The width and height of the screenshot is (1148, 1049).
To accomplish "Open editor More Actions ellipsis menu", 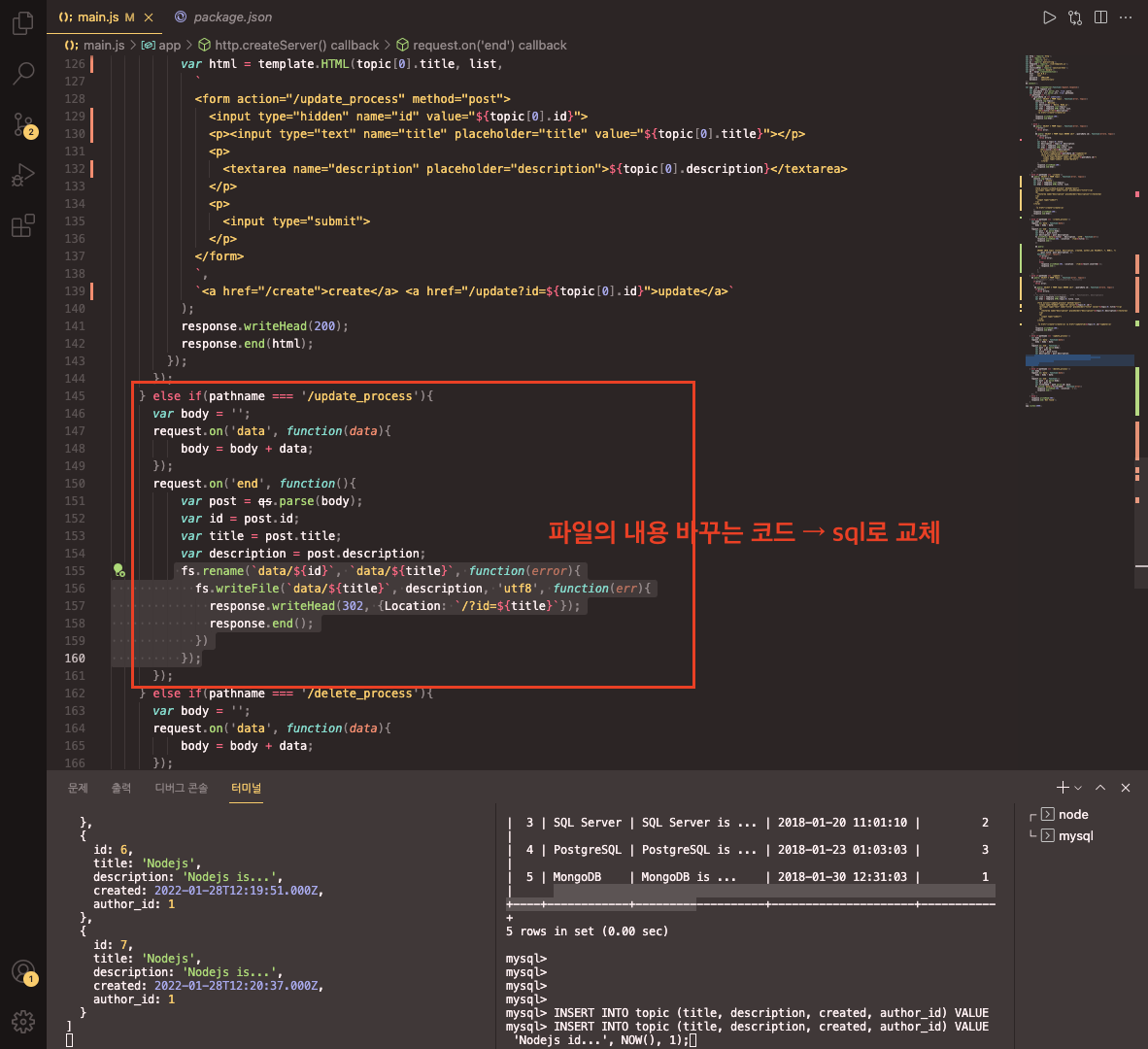I will 1126,17.
